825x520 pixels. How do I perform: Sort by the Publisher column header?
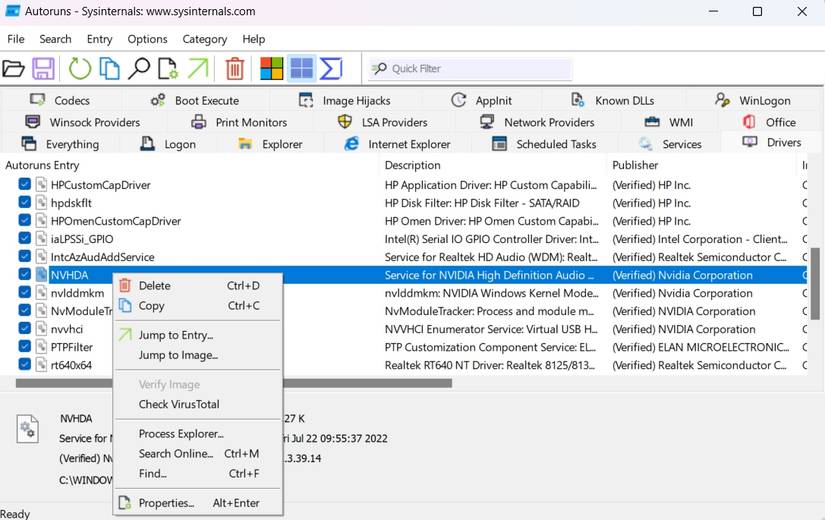(x=636, y=165)
